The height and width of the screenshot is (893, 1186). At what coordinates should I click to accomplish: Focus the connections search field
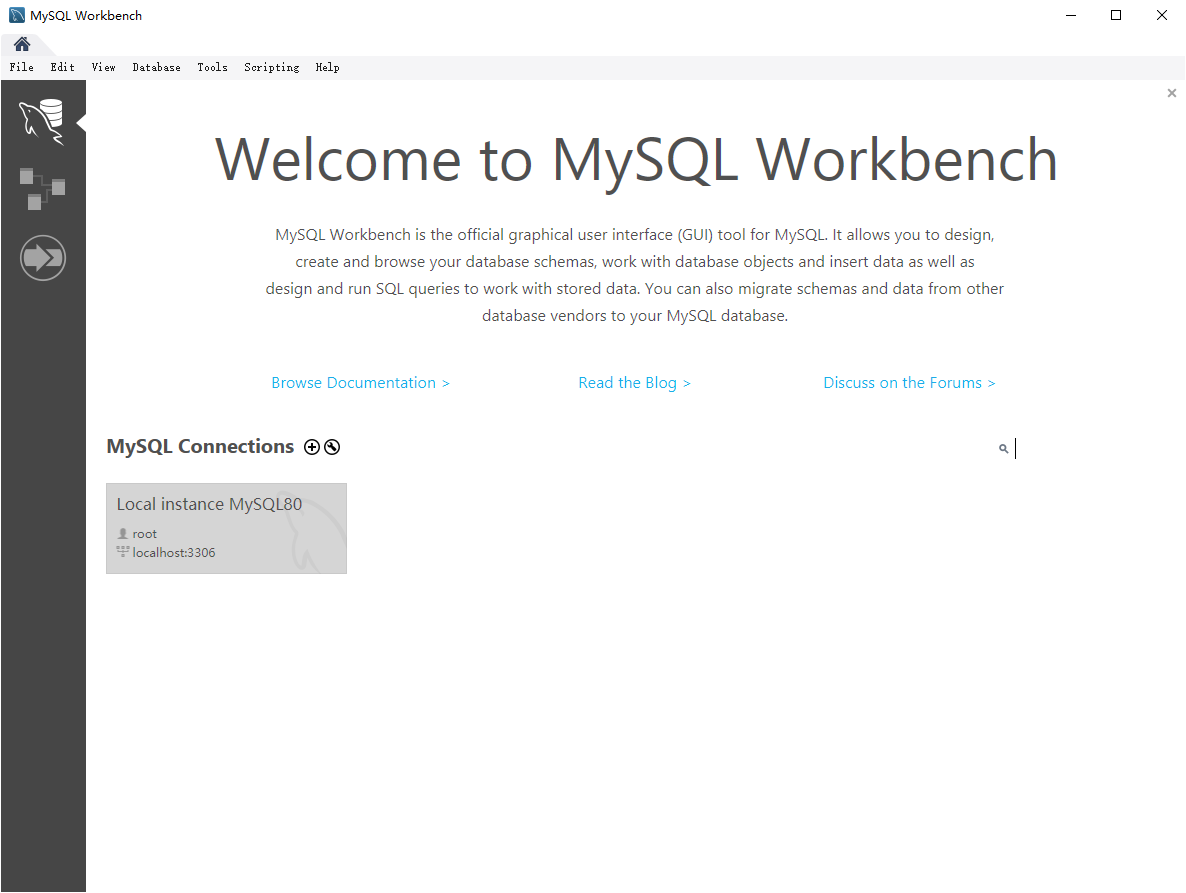tap(1082, 448)
